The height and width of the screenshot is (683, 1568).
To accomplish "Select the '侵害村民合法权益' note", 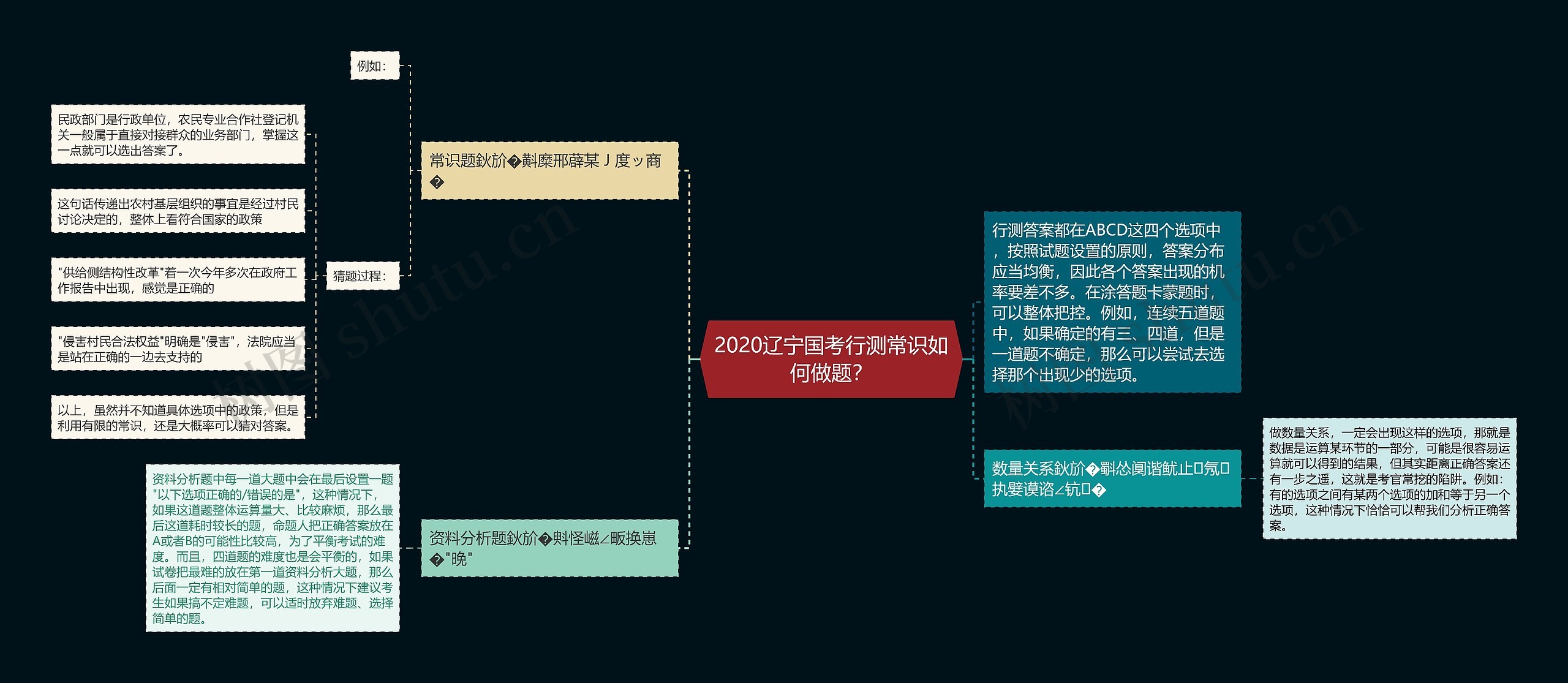I will coord(178,349).
